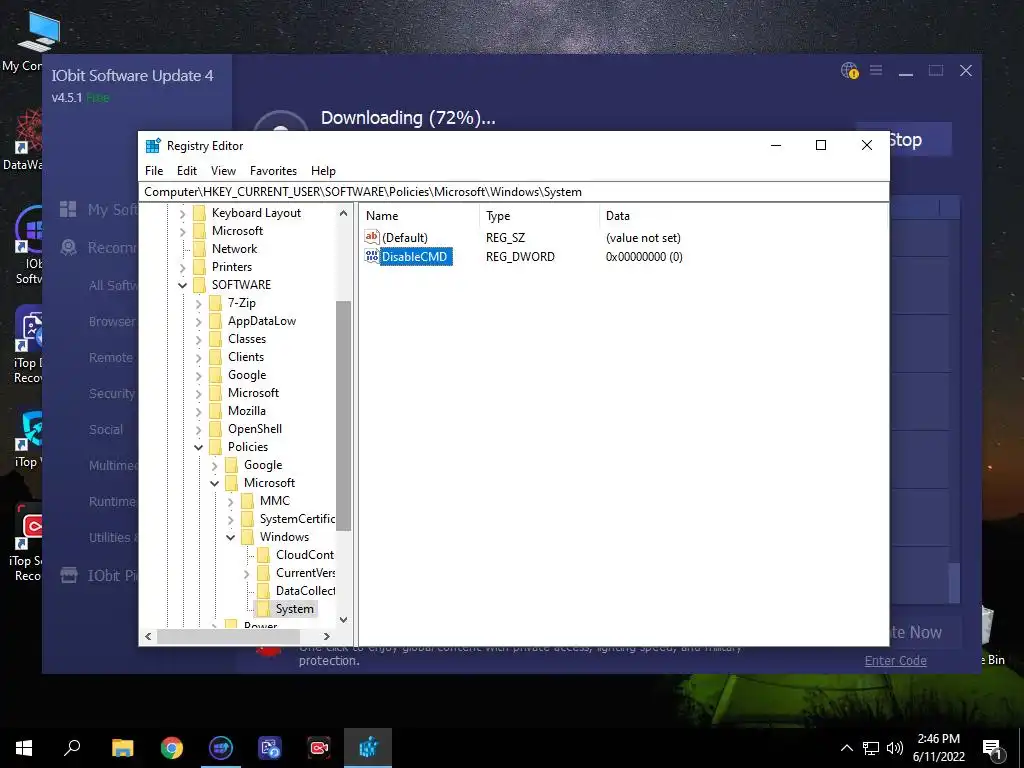Image resolution: width=1024 pixels, height=768 pixels.
Task: Click the Registry Editor title bar icon
Action: coord(153,146)
